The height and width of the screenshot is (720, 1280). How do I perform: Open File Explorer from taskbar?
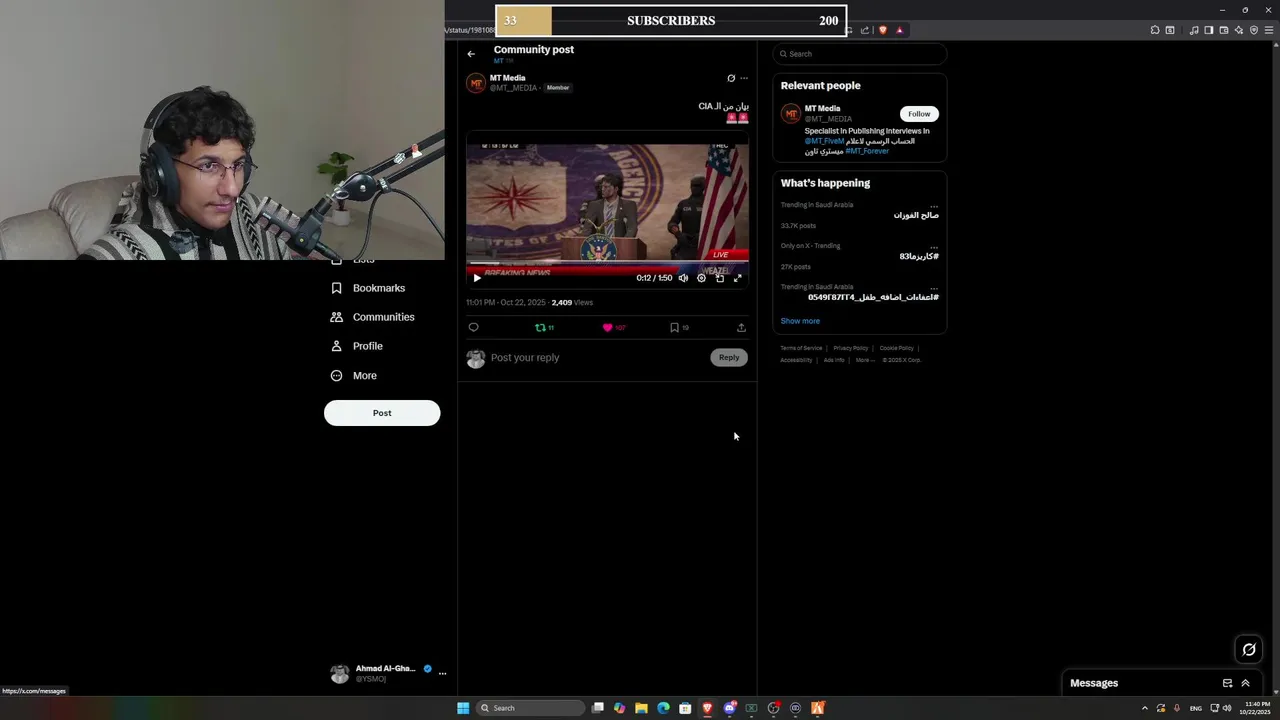click(641, 708)
